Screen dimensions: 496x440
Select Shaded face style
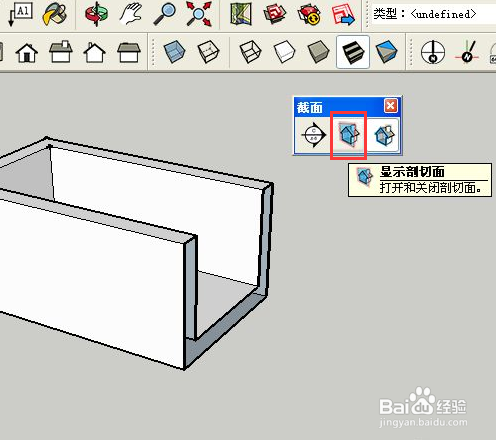pos(319,52)
